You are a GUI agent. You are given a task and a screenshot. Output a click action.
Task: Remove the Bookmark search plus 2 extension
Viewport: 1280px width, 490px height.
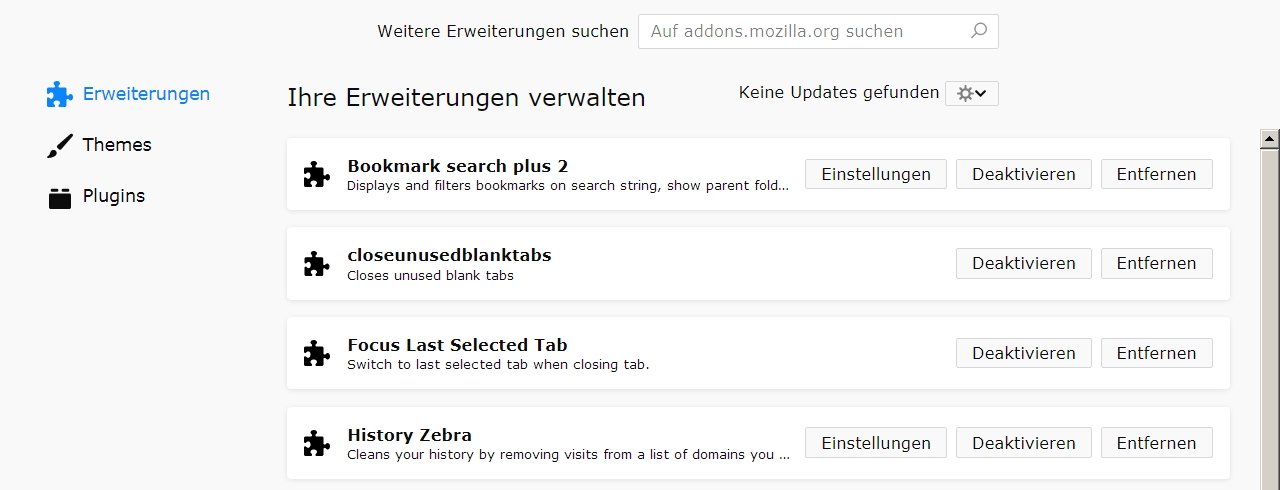[x=1156, y=174]
